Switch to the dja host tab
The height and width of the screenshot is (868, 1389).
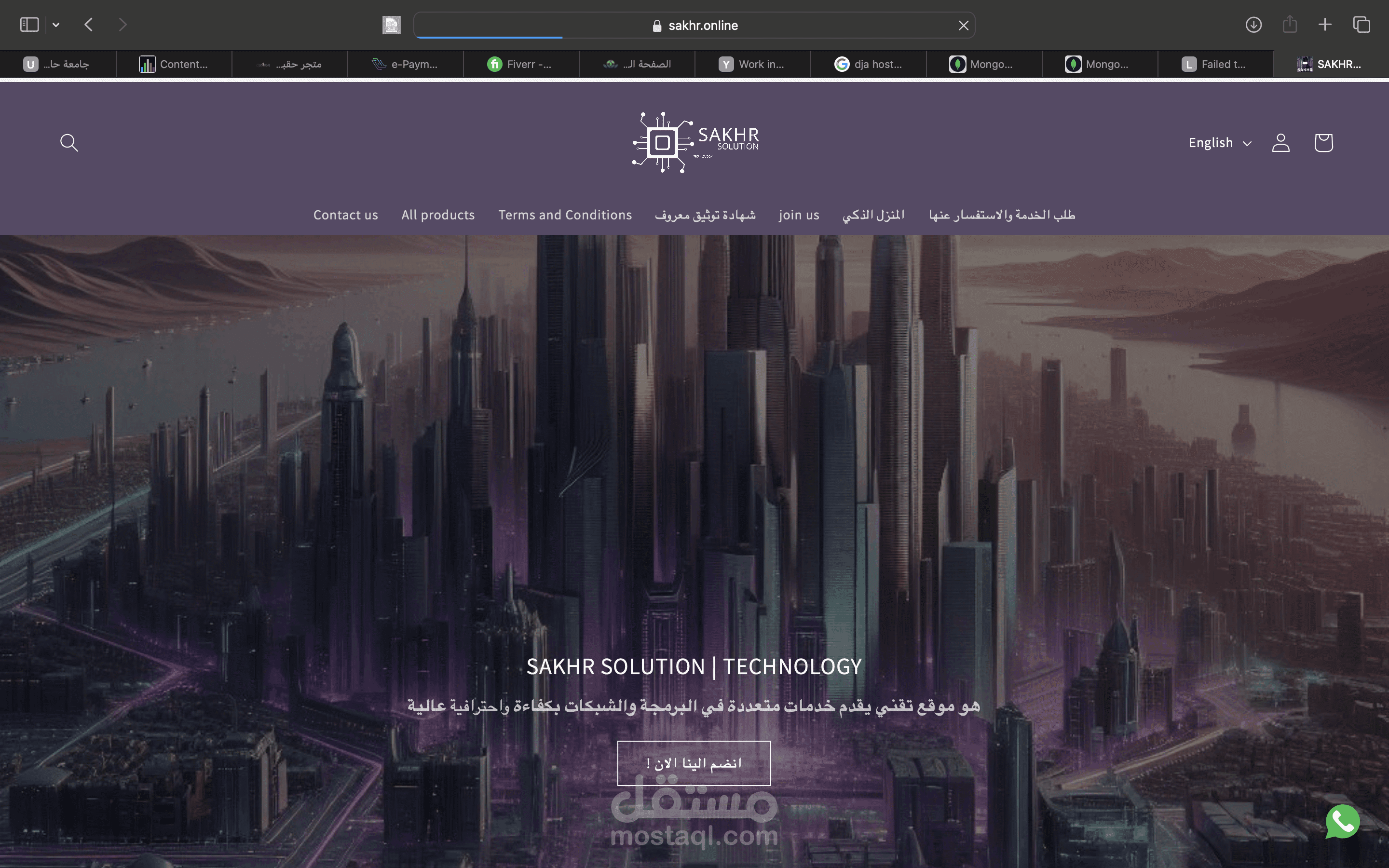pos(868,64)
